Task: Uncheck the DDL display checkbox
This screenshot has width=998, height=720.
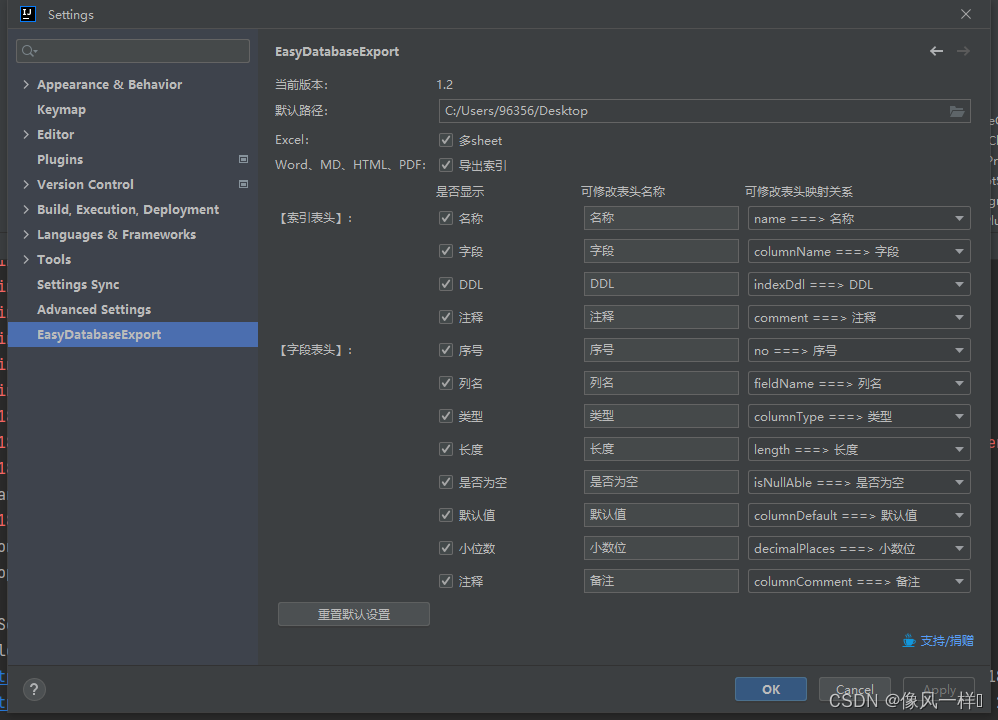Action: [446, 284]
